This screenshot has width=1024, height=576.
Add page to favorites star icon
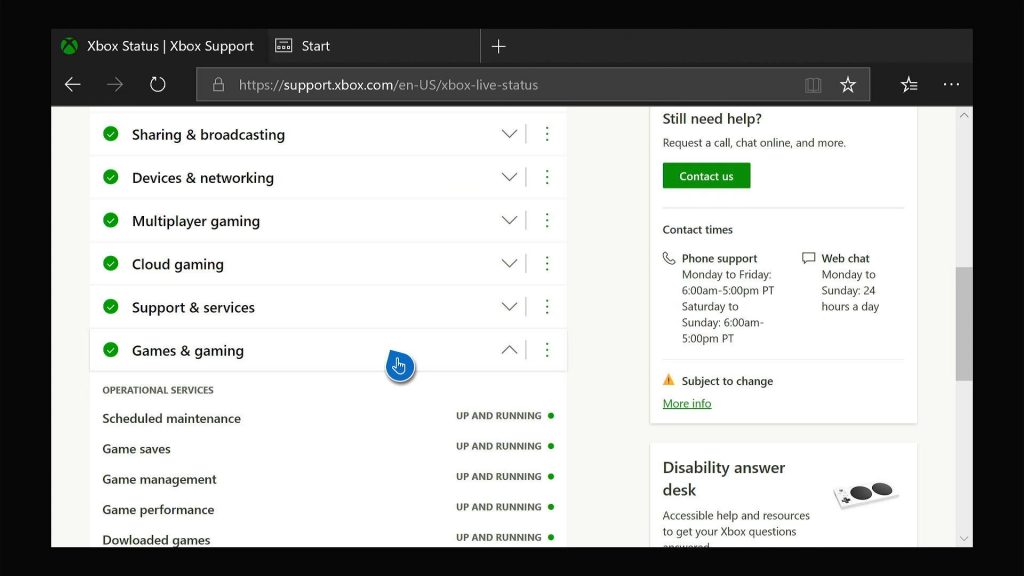(x=848, y=85)
